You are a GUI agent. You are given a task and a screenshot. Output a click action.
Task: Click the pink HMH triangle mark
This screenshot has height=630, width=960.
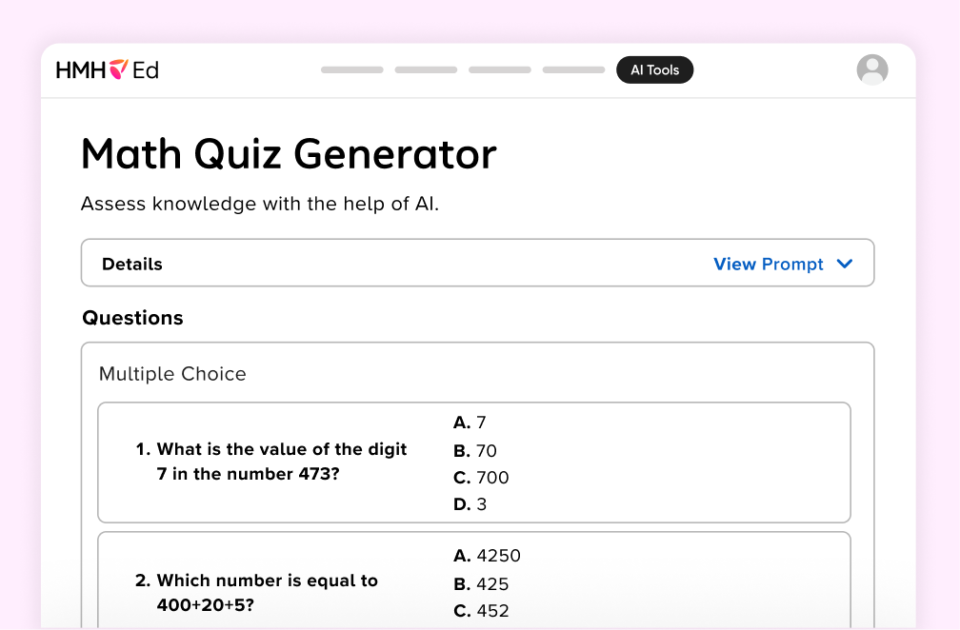point(117,69)
